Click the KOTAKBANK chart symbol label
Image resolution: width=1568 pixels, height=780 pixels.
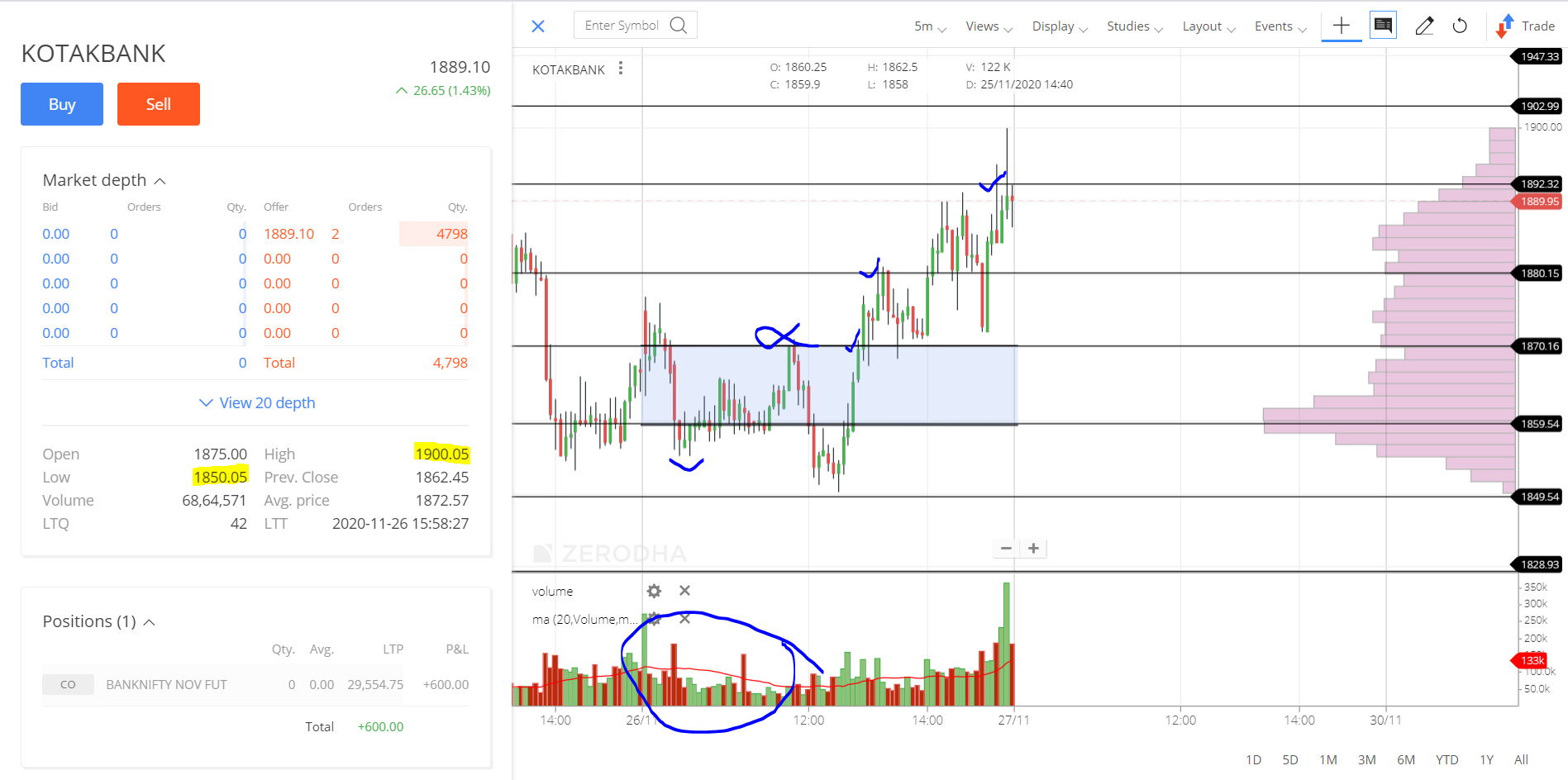tap(569, 69)
